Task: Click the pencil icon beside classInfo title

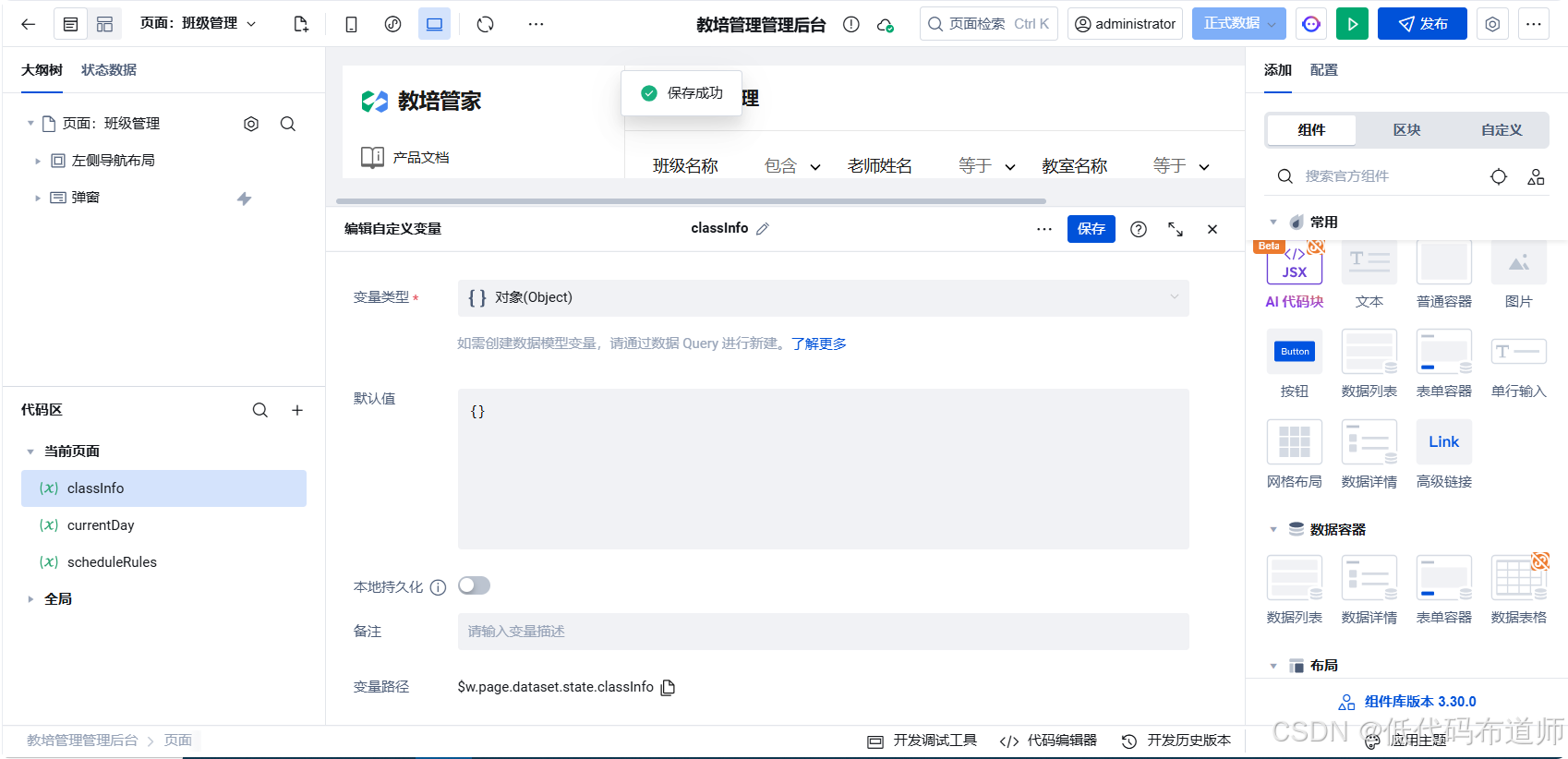Action: tap(763, 229)
